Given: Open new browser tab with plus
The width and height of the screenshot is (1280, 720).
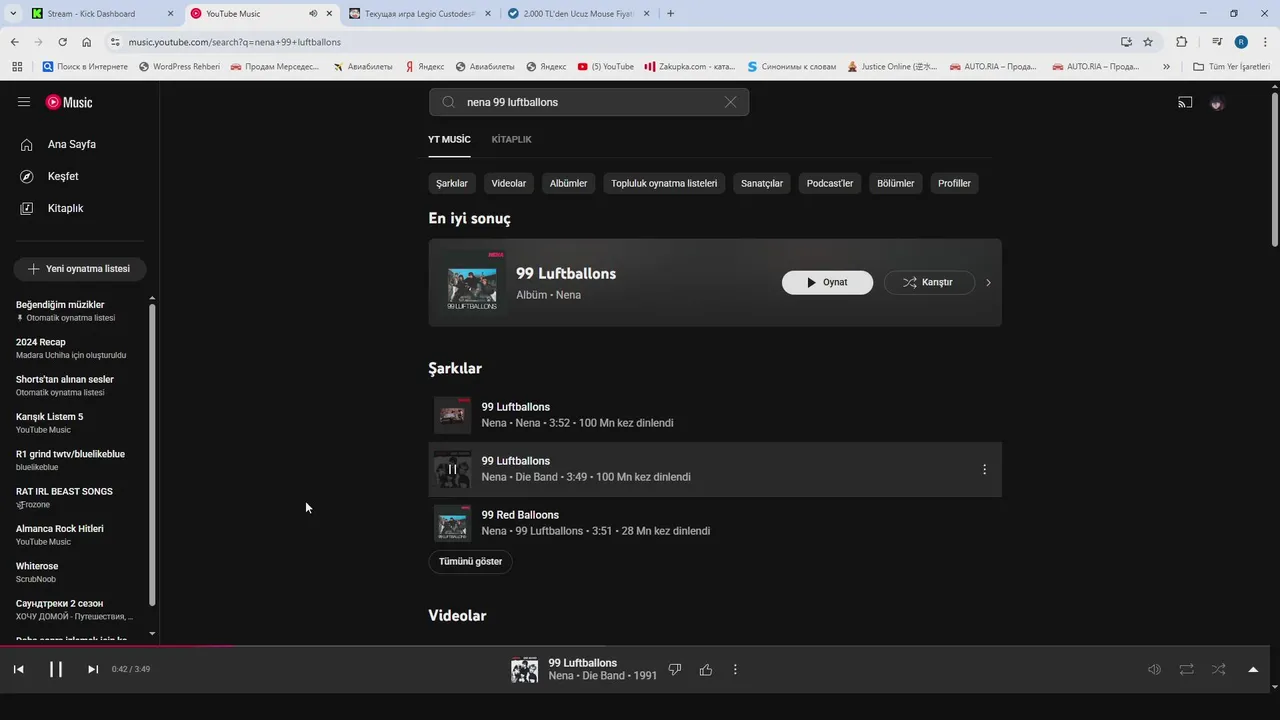Looking at the screenshot, I should [670, 14].
